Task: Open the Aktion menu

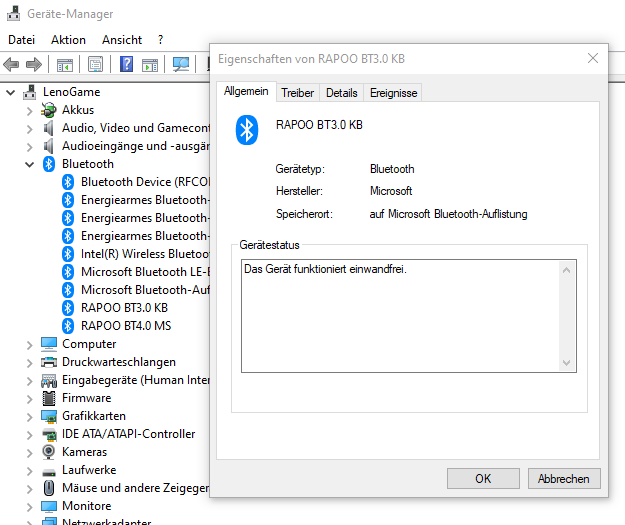Action: coord(68,40)
